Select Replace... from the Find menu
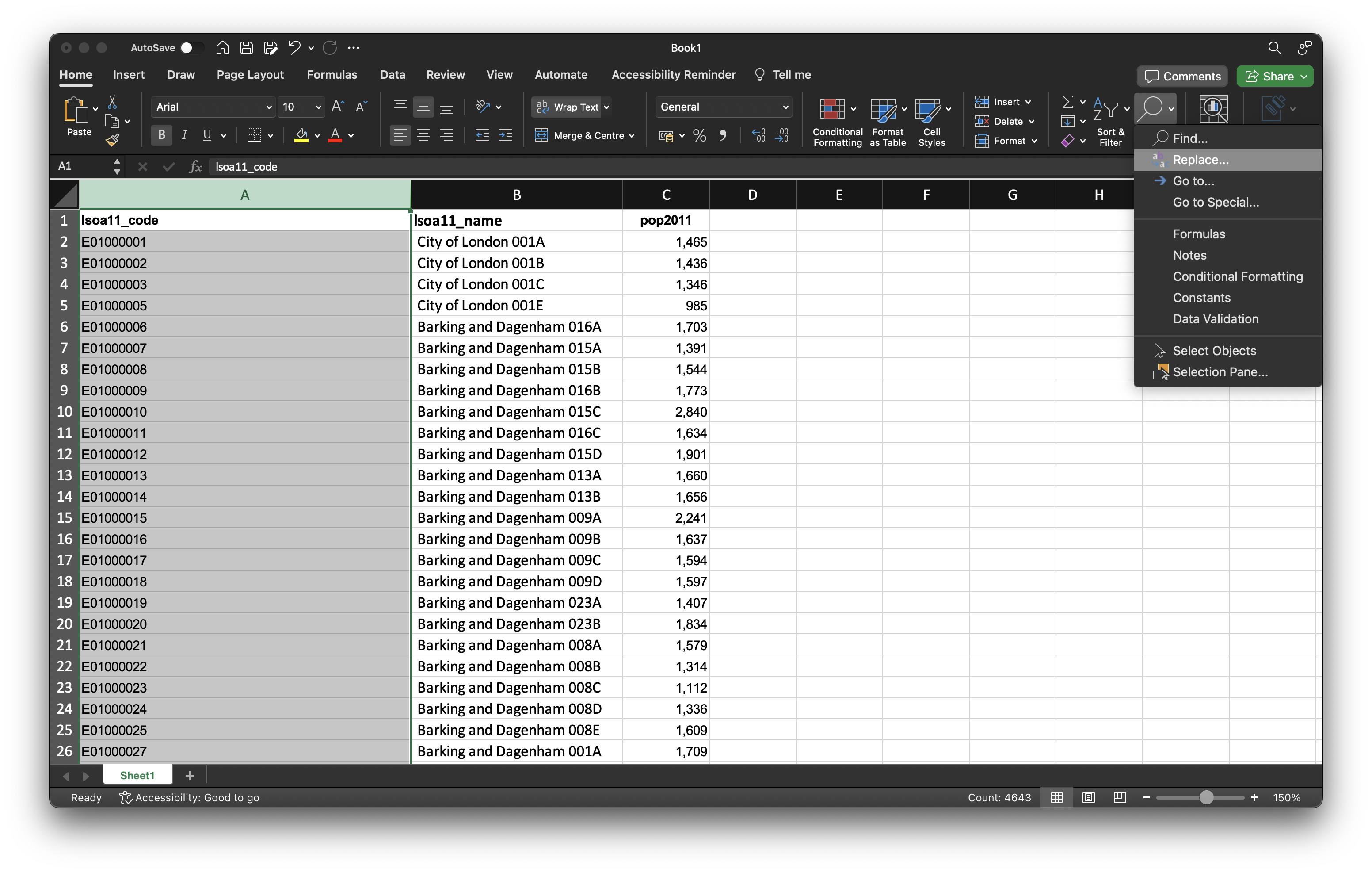Image resolution: width=1372 pixels, height=873 pixels. pyautogui.click(x=1200, y=160)
